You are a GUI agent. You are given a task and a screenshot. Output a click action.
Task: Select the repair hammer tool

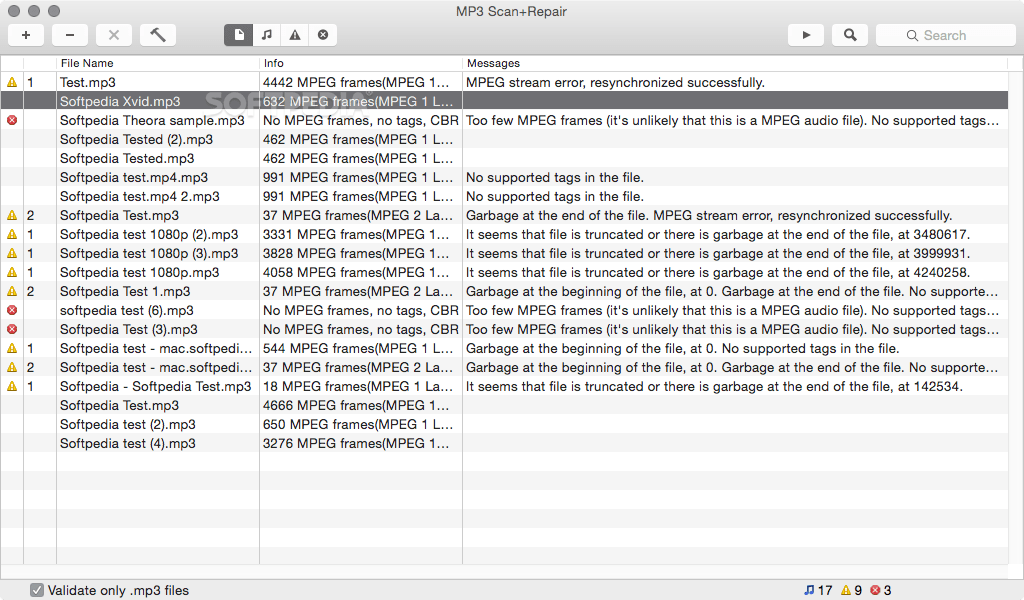click(157, 34)
